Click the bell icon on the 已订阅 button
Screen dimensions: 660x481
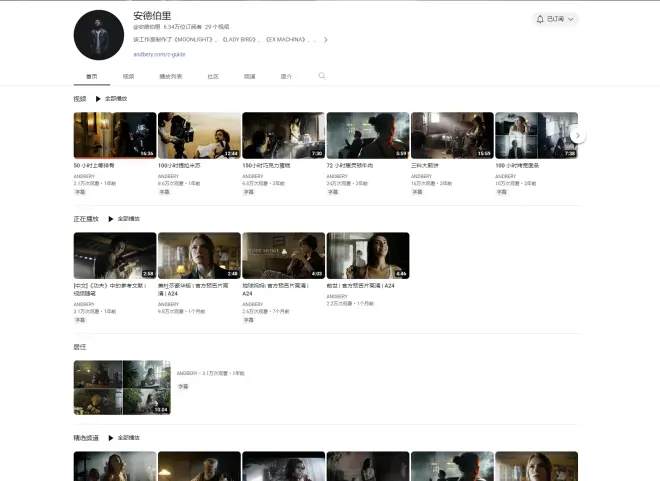(540, 19)
